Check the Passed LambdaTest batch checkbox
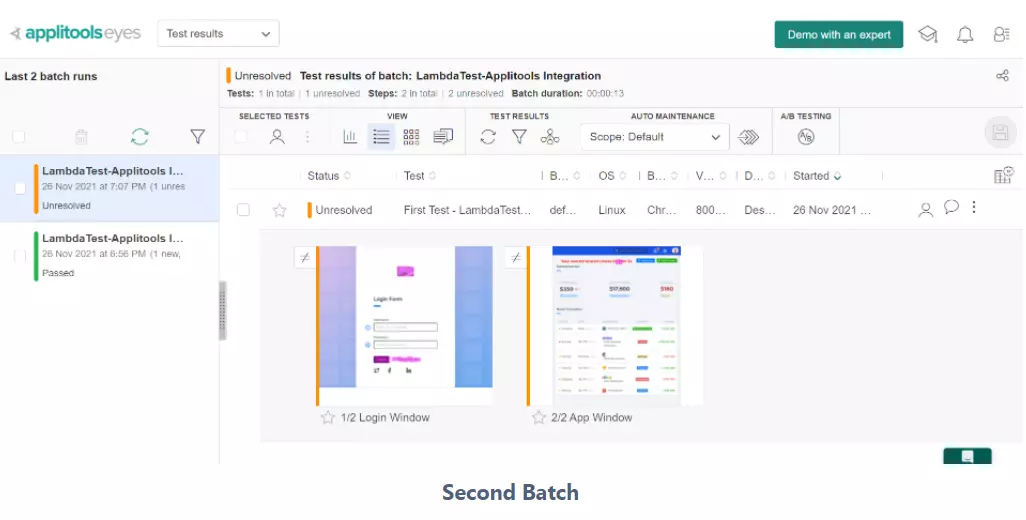Image resolution: width=1026 pixels, height=520 pixels. pos(20,256)
